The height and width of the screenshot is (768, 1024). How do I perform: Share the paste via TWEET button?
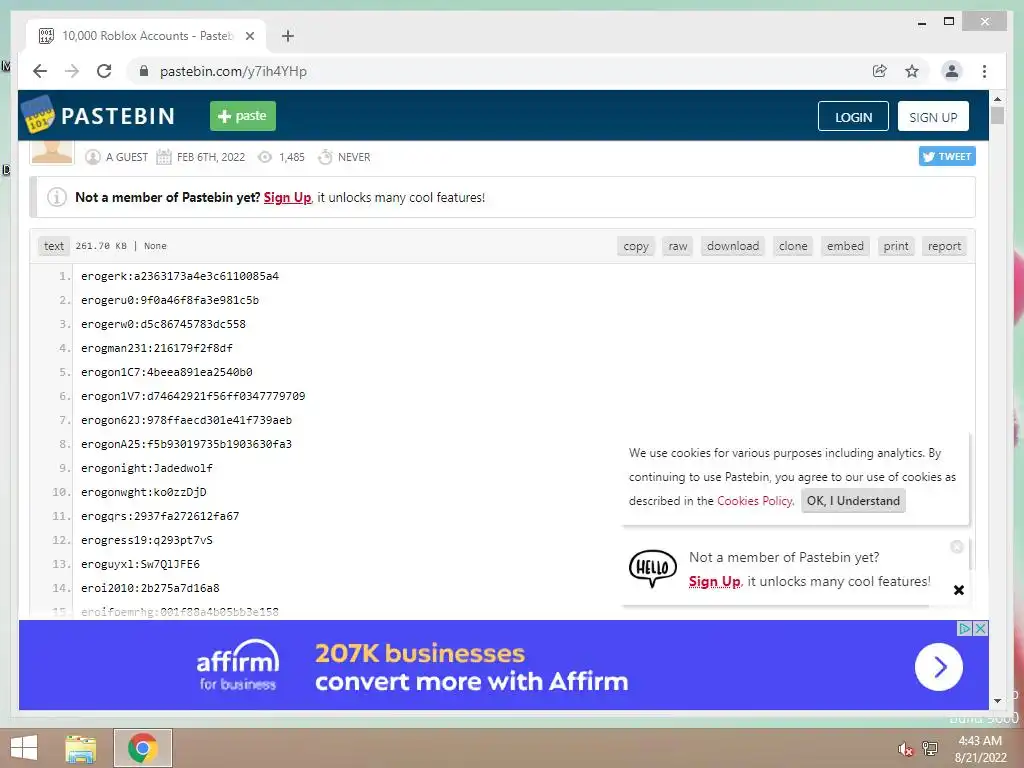947,156
